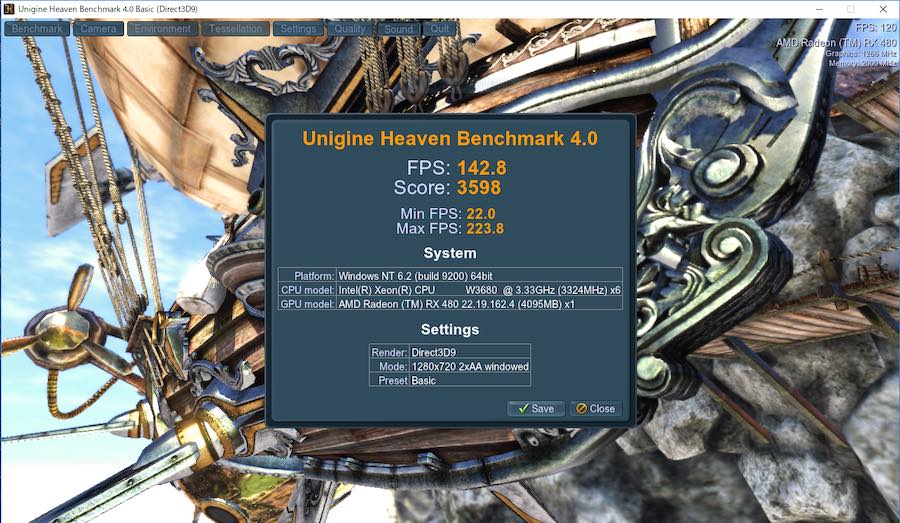Click the GPU model cell AMD Radeon RX 480
900x523 pixels.
pos(479,304)
